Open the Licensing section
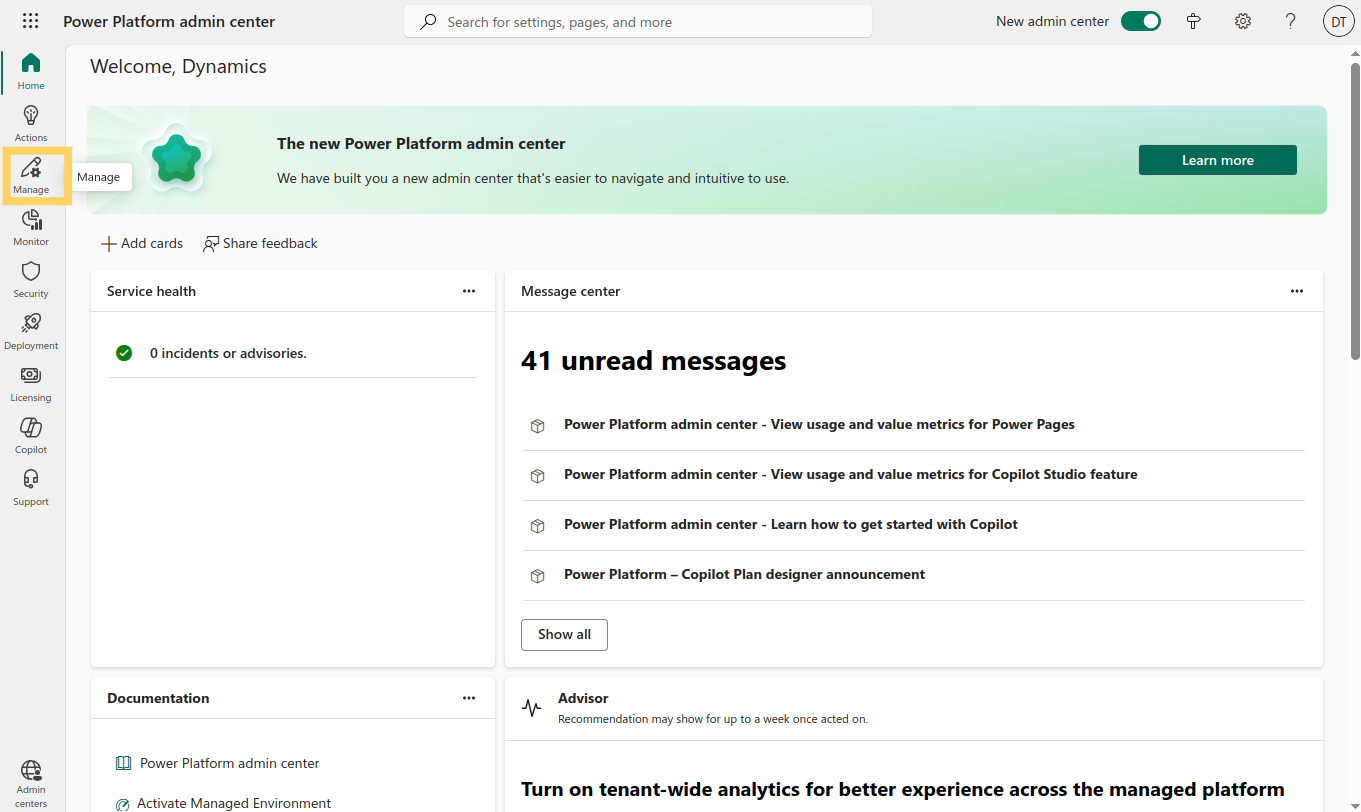The height and width of the screenshot is (812, 1361). coord(31,384)
